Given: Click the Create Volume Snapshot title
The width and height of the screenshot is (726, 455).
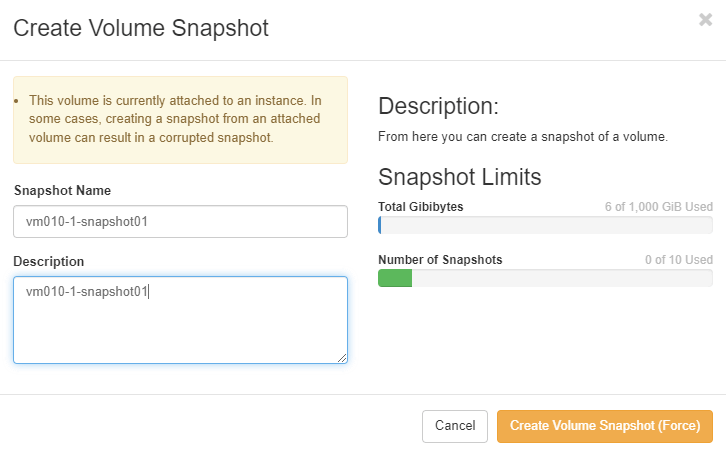Looking at the screenshot, I should point(140,28).
